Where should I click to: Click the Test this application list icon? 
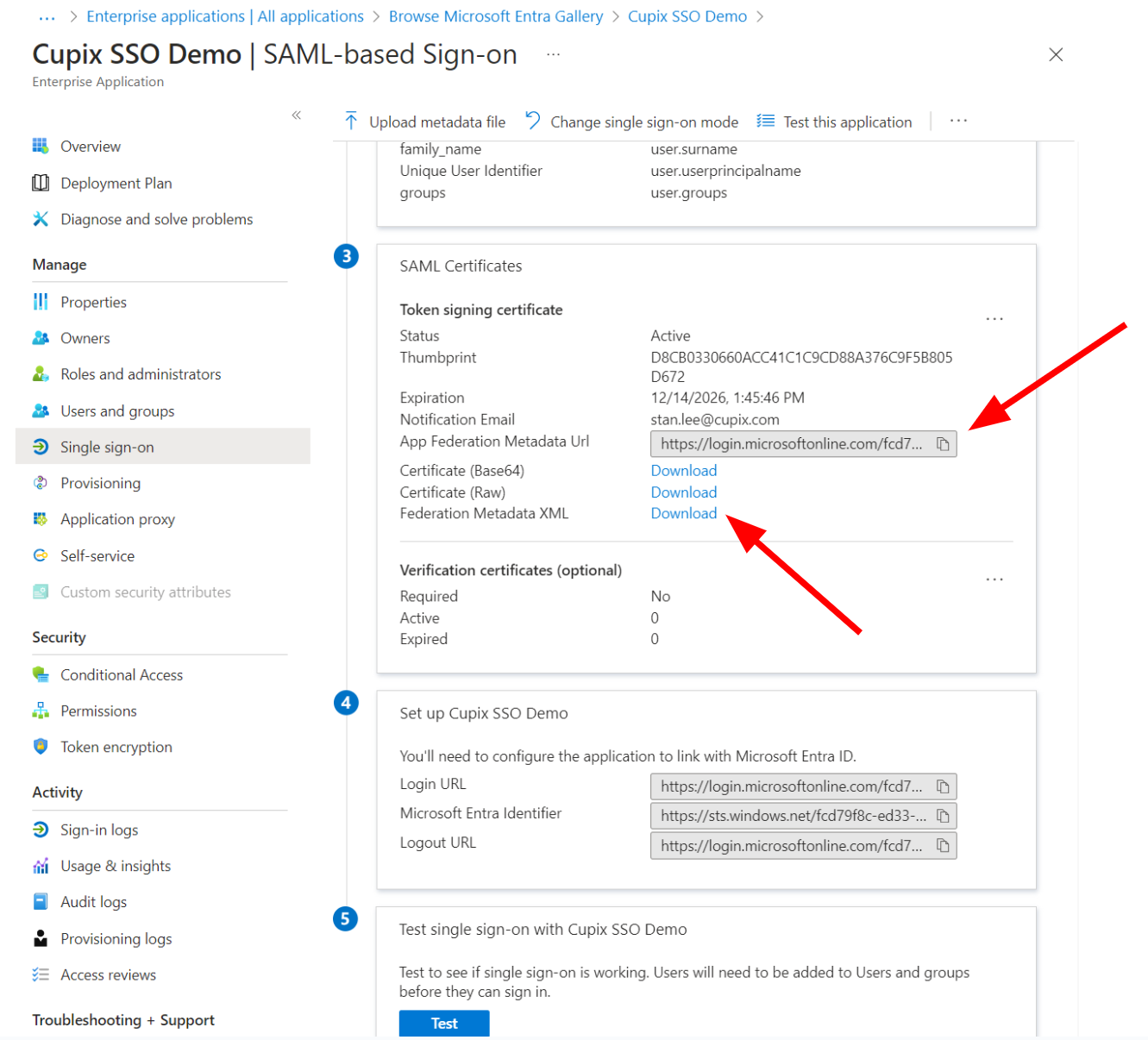click(x=765, y=122)
